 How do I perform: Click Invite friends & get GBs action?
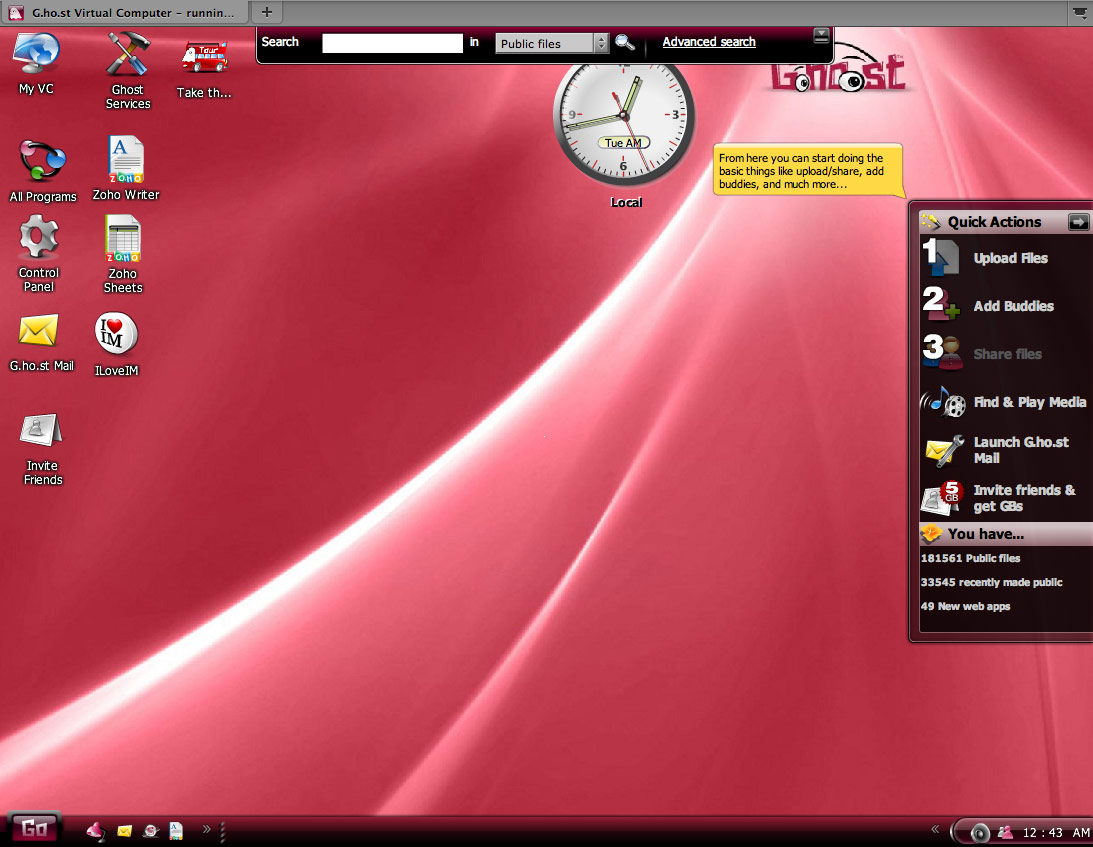(1005, 498)
